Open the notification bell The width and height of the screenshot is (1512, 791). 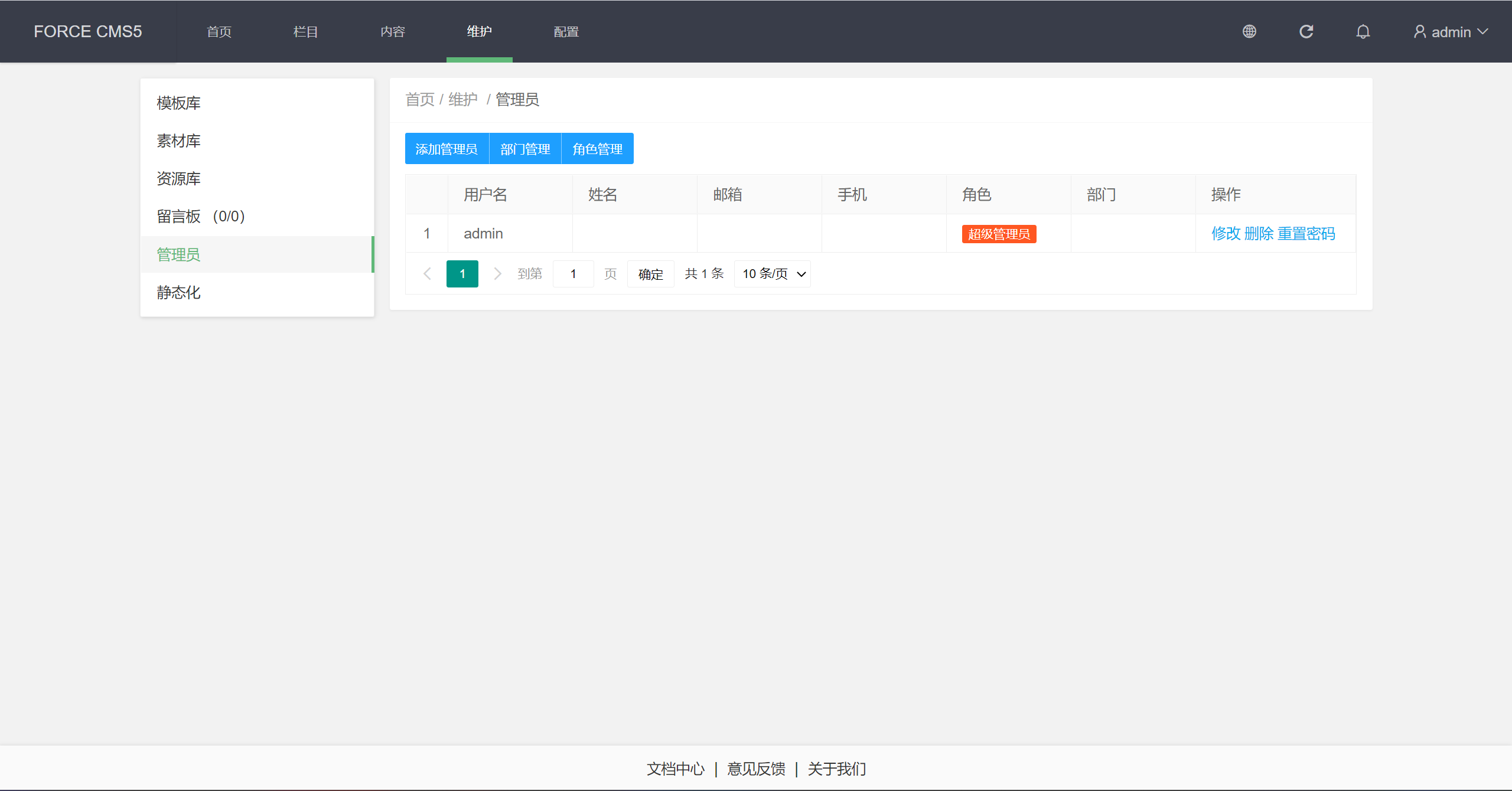1363,31
